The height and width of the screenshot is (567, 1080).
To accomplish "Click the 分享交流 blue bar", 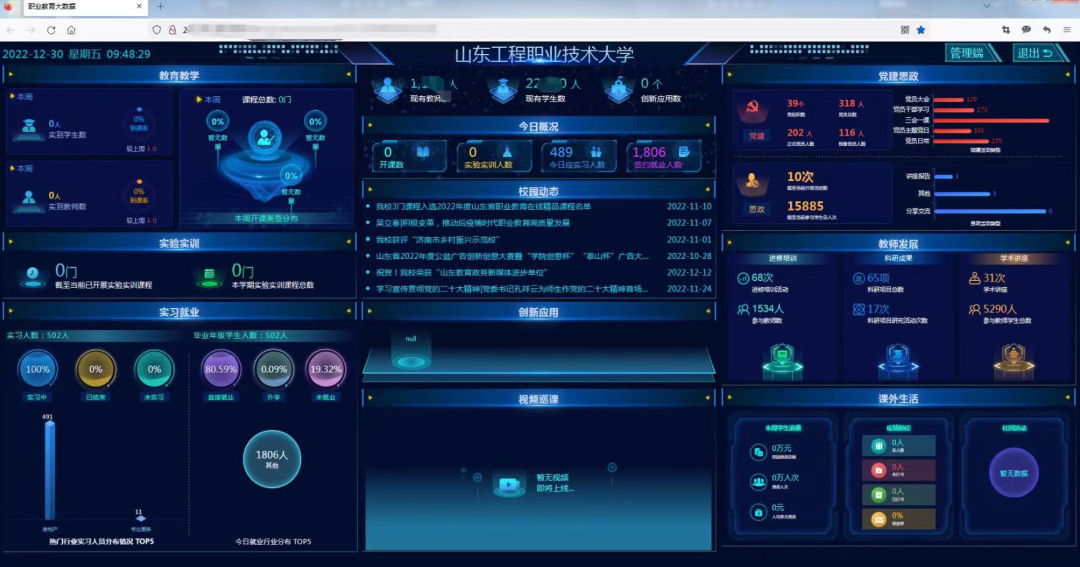I will click(990, 212).
